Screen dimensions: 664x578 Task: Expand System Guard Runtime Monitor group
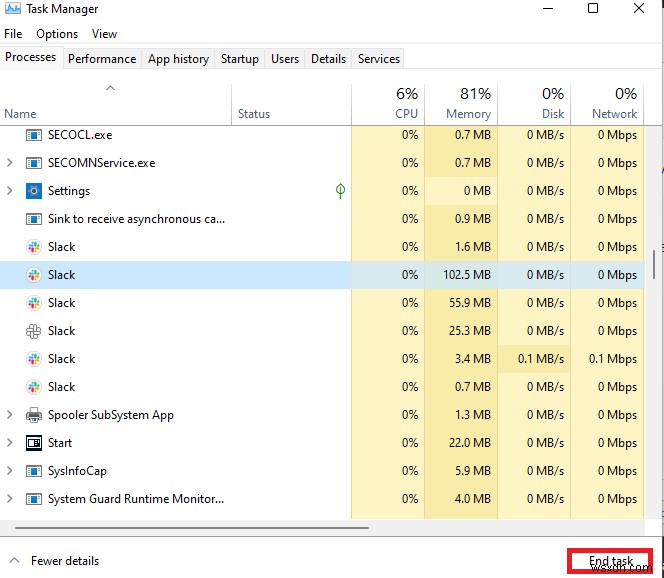[9, 498]
